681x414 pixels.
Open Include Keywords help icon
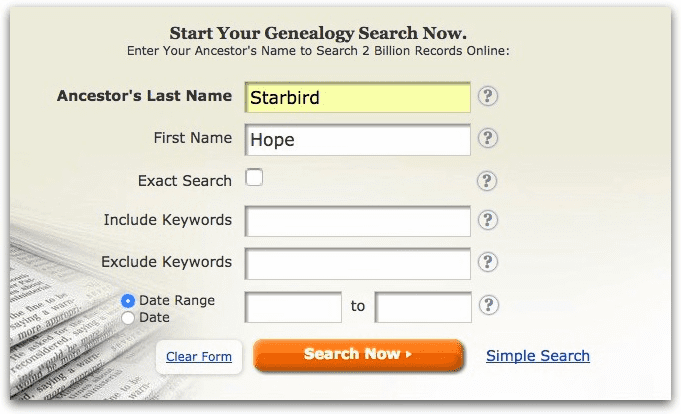[x=488, y=220]
